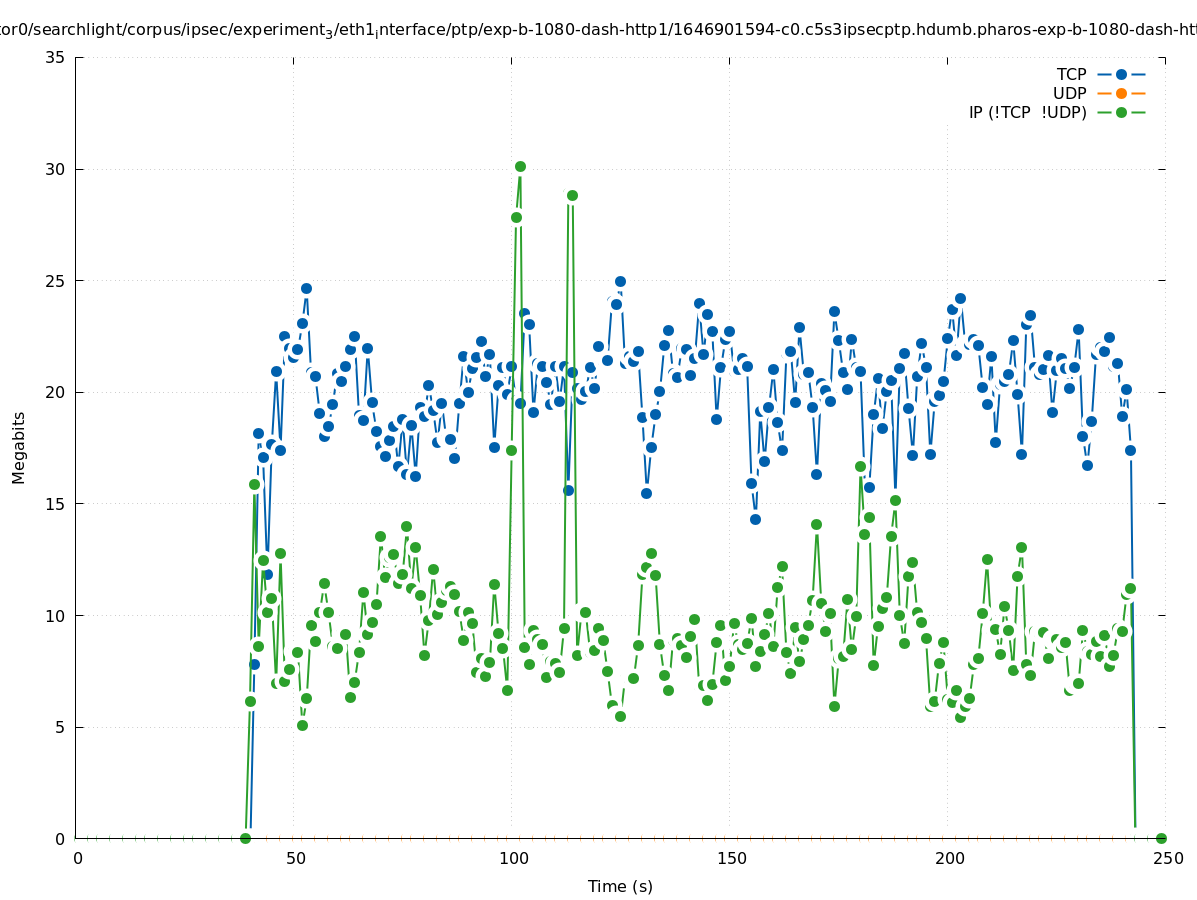Select the second green spike point near 29 megabits
The image size is (1197, 900).
click(572, 195)
